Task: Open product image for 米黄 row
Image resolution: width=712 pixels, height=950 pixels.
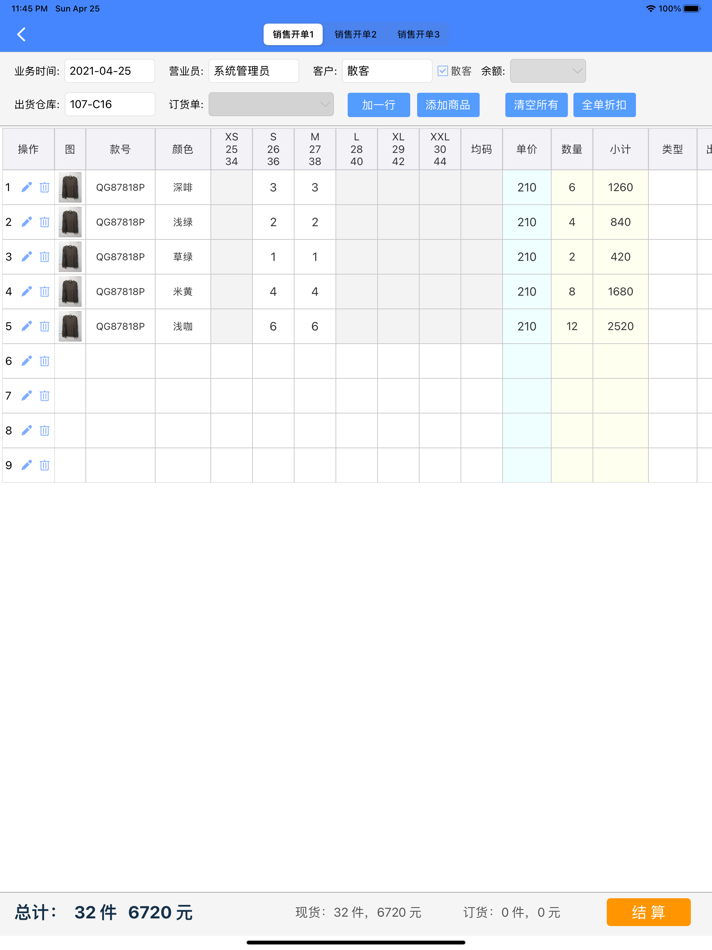Action: (70, 291)
